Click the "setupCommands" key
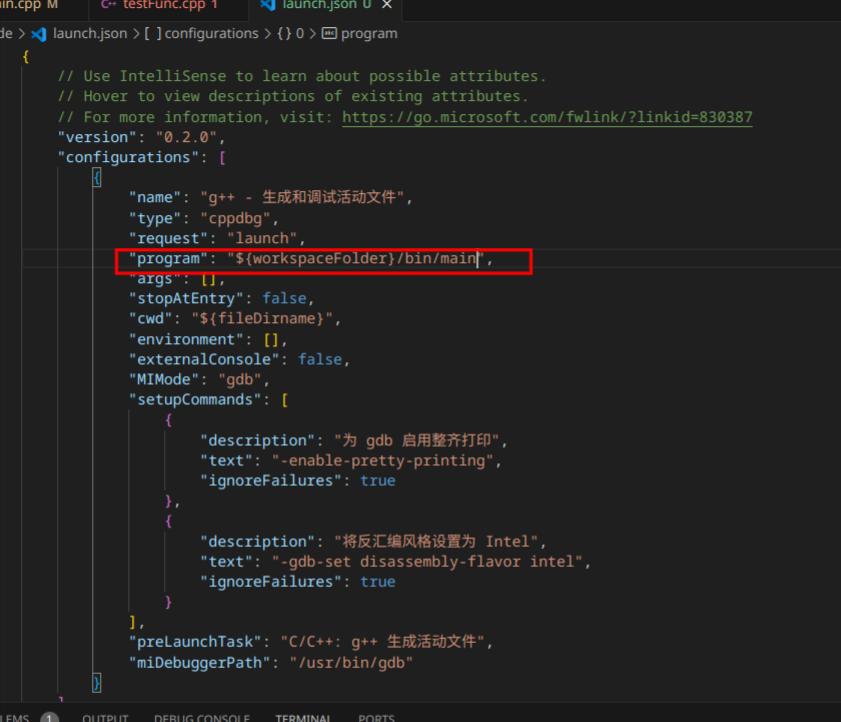 point(195,400)
